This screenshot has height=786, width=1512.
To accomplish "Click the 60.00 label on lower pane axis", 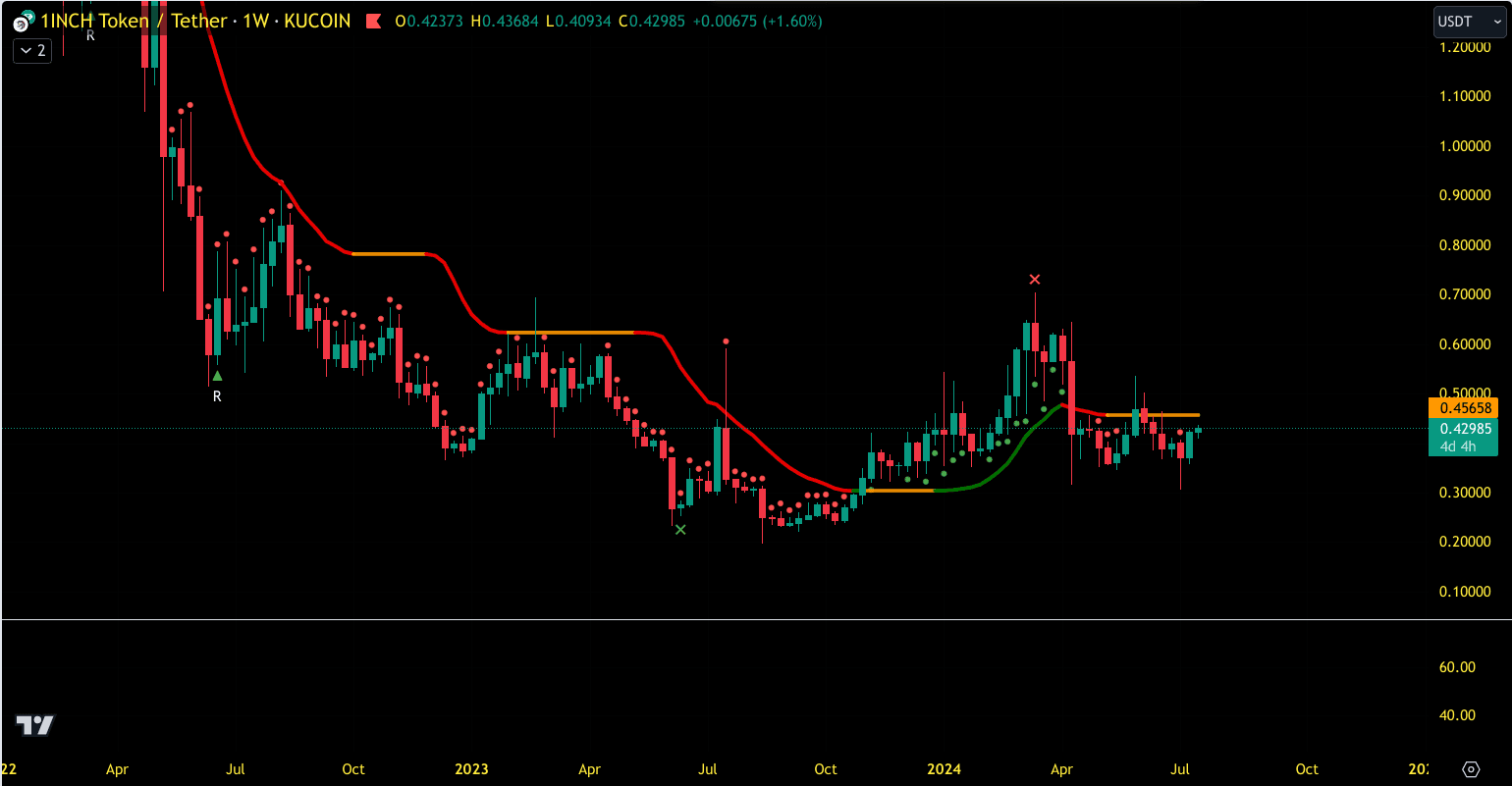I will click(x=1457, y=667).
